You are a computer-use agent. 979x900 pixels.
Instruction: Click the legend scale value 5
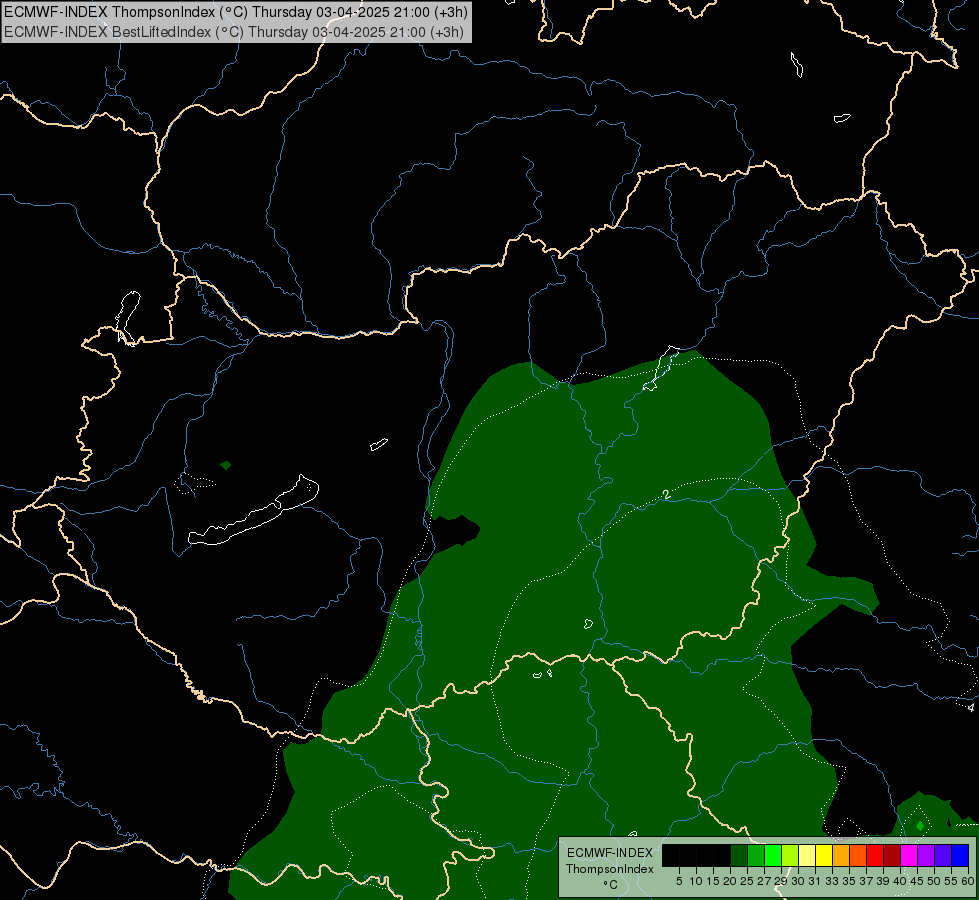[x=679, y=881]
